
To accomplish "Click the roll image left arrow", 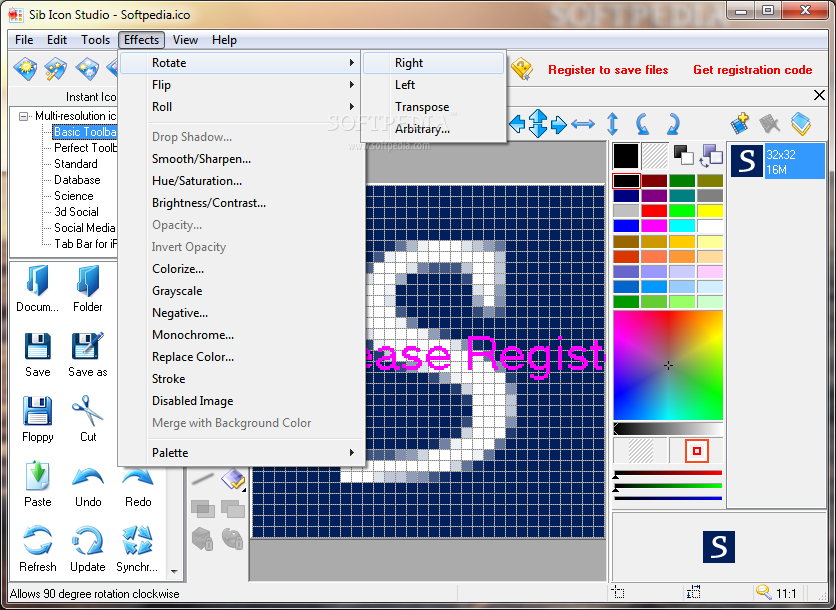I will (517, 124).
